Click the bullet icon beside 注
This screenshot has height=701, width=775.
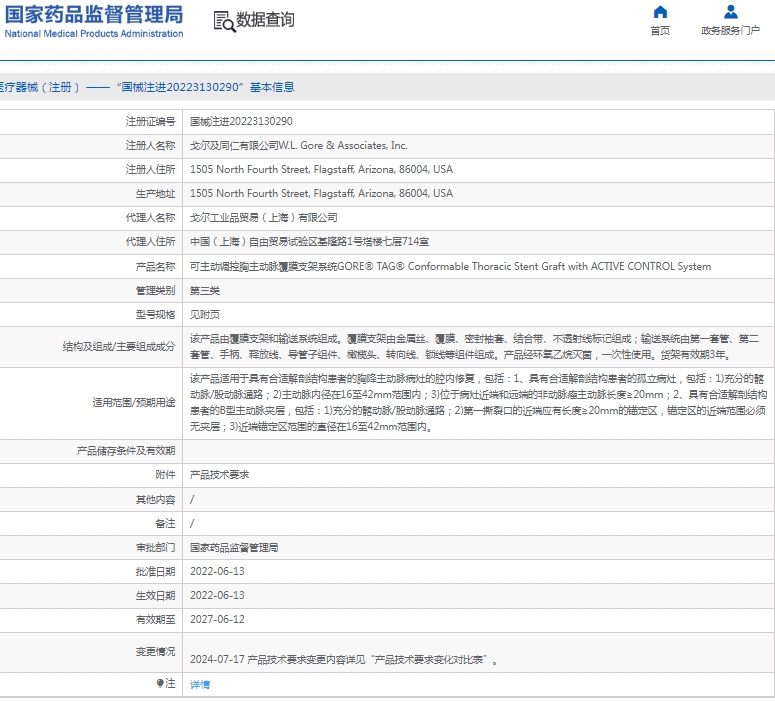160,683
